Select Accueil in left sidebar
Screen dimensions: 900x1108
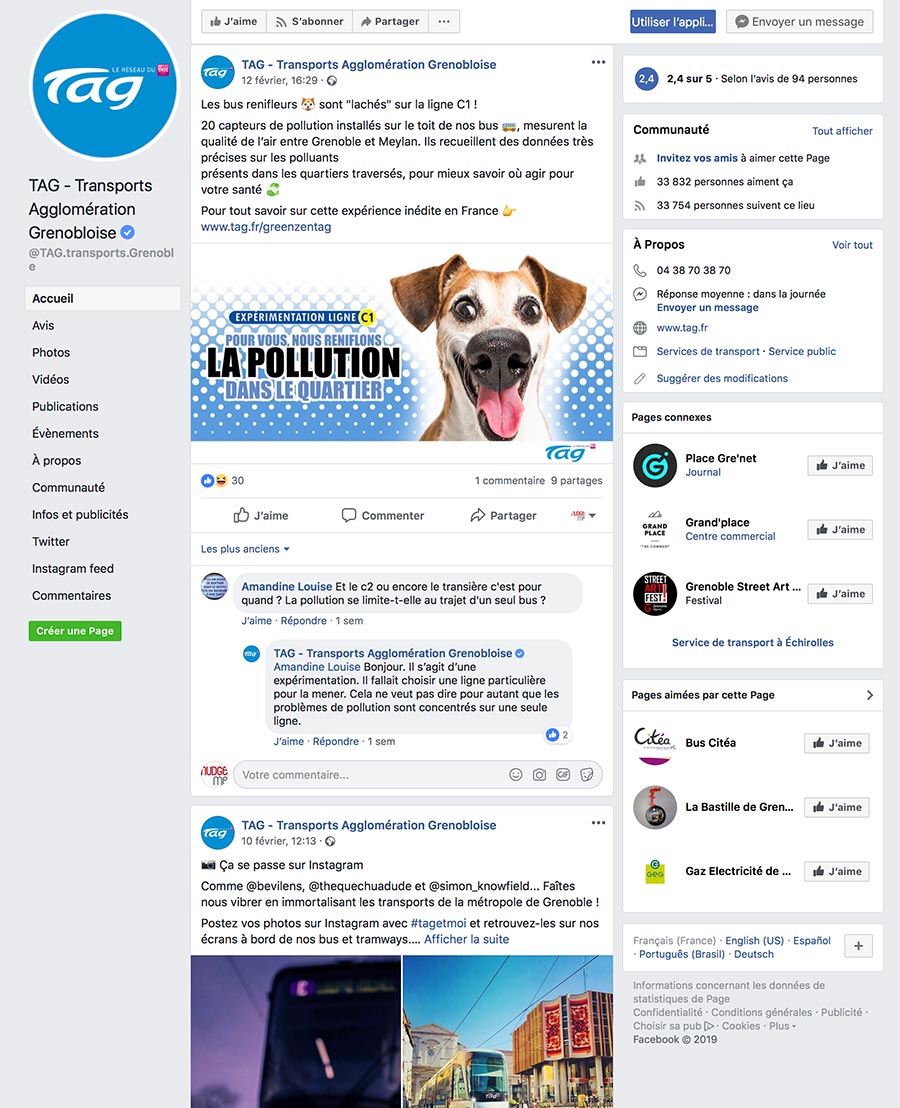(103, 298)
